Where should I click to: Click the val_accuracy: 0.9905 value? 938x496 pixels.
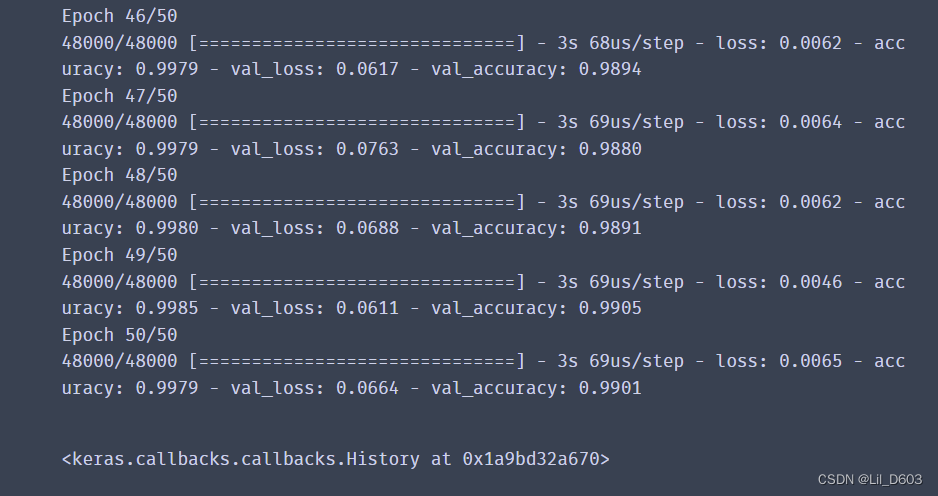coord(536,308)
